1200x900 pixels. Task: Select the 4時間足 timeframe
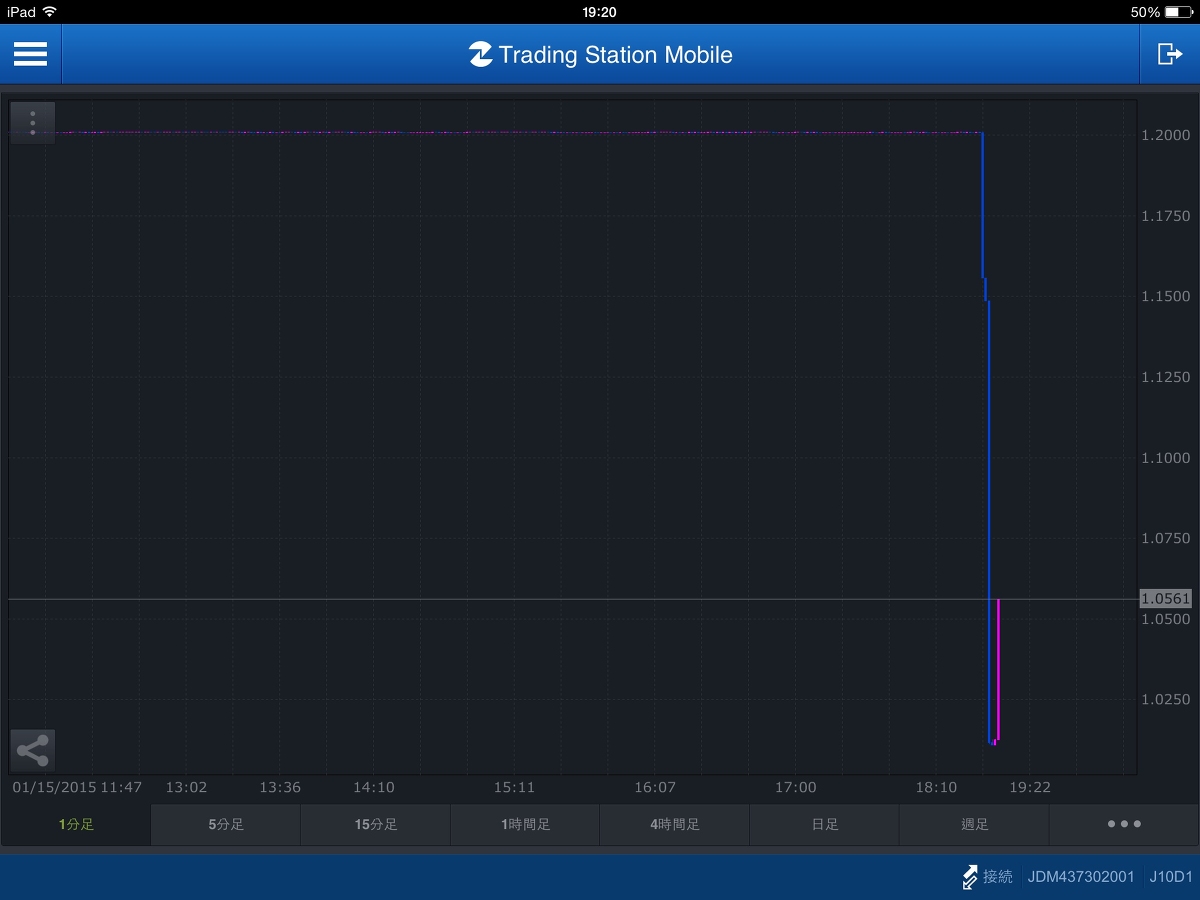tap(675, 825)
